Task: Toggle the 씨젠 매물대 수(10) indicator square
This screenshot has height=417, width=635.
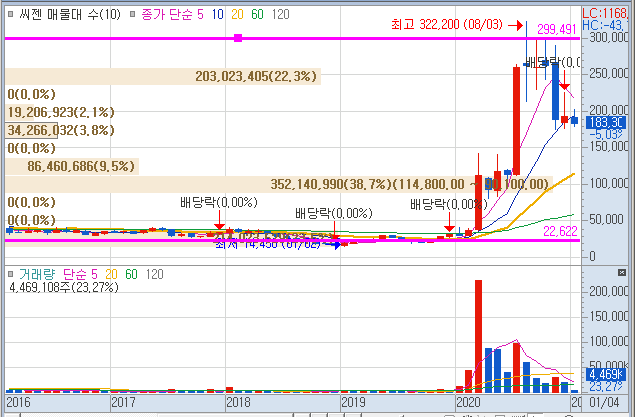Action: (x=11, y=14)
